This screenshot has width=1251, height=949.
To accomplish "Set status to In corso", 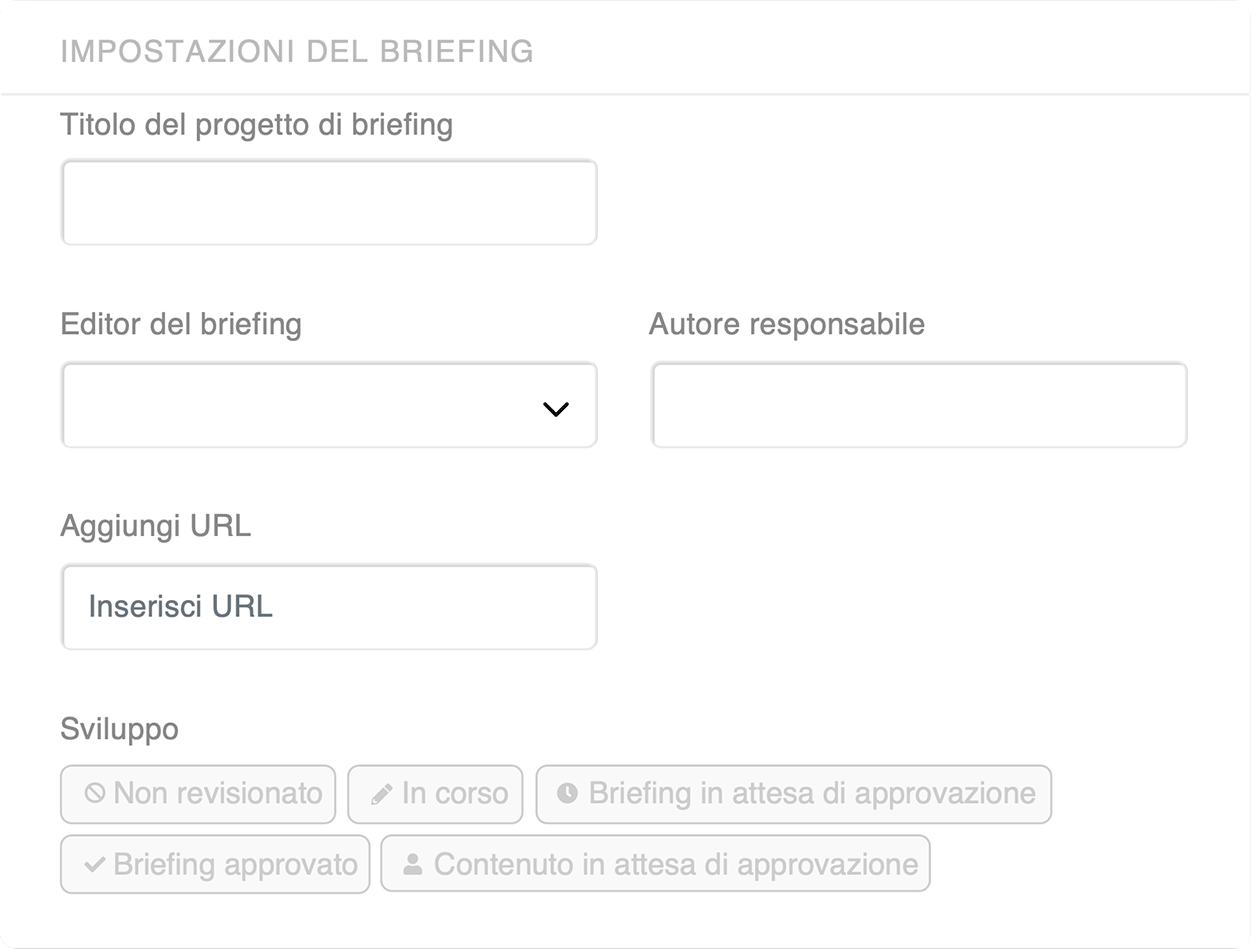I will 435,794.
